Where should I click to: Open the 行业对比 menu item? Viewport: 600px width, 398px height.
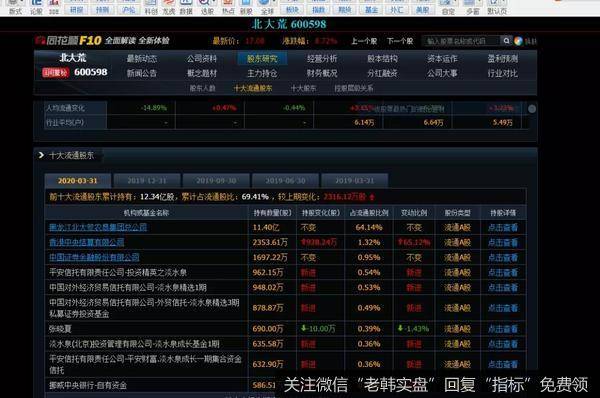pos(502,73)
